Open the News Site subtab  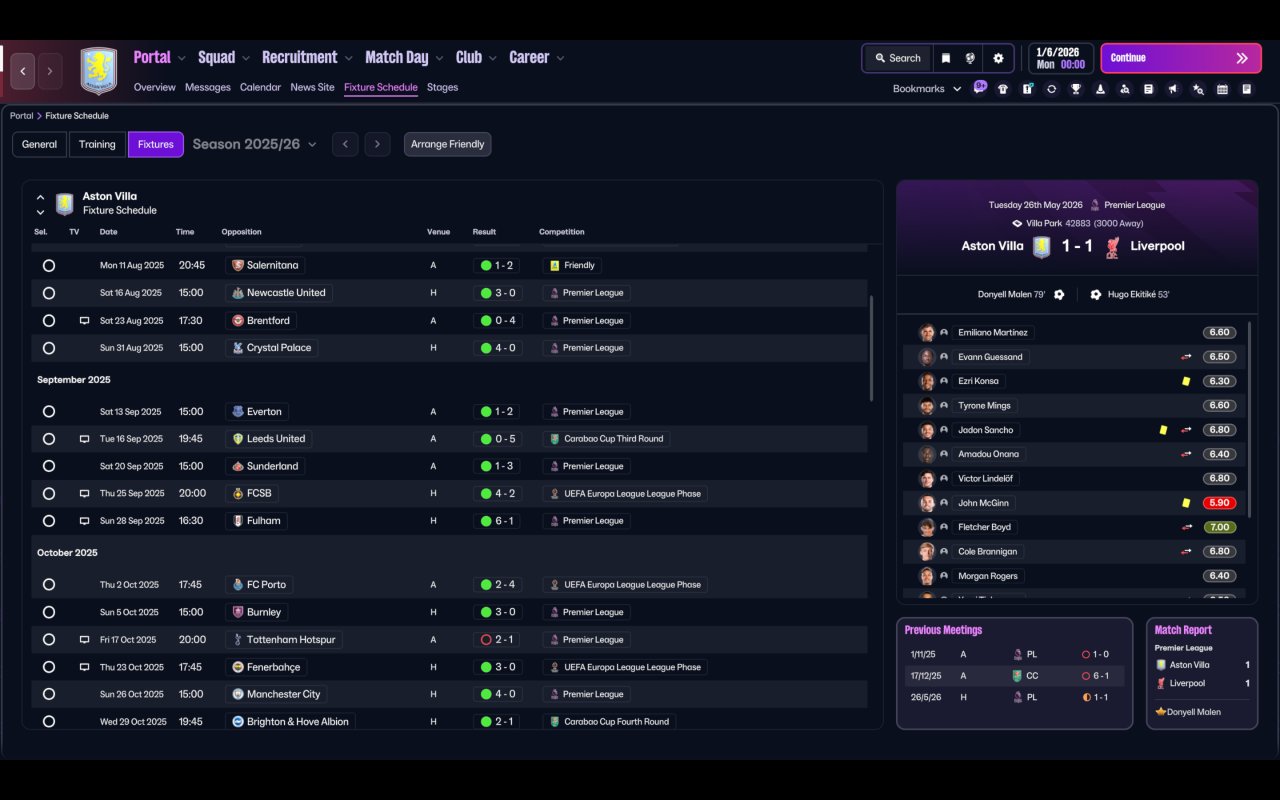312,88
